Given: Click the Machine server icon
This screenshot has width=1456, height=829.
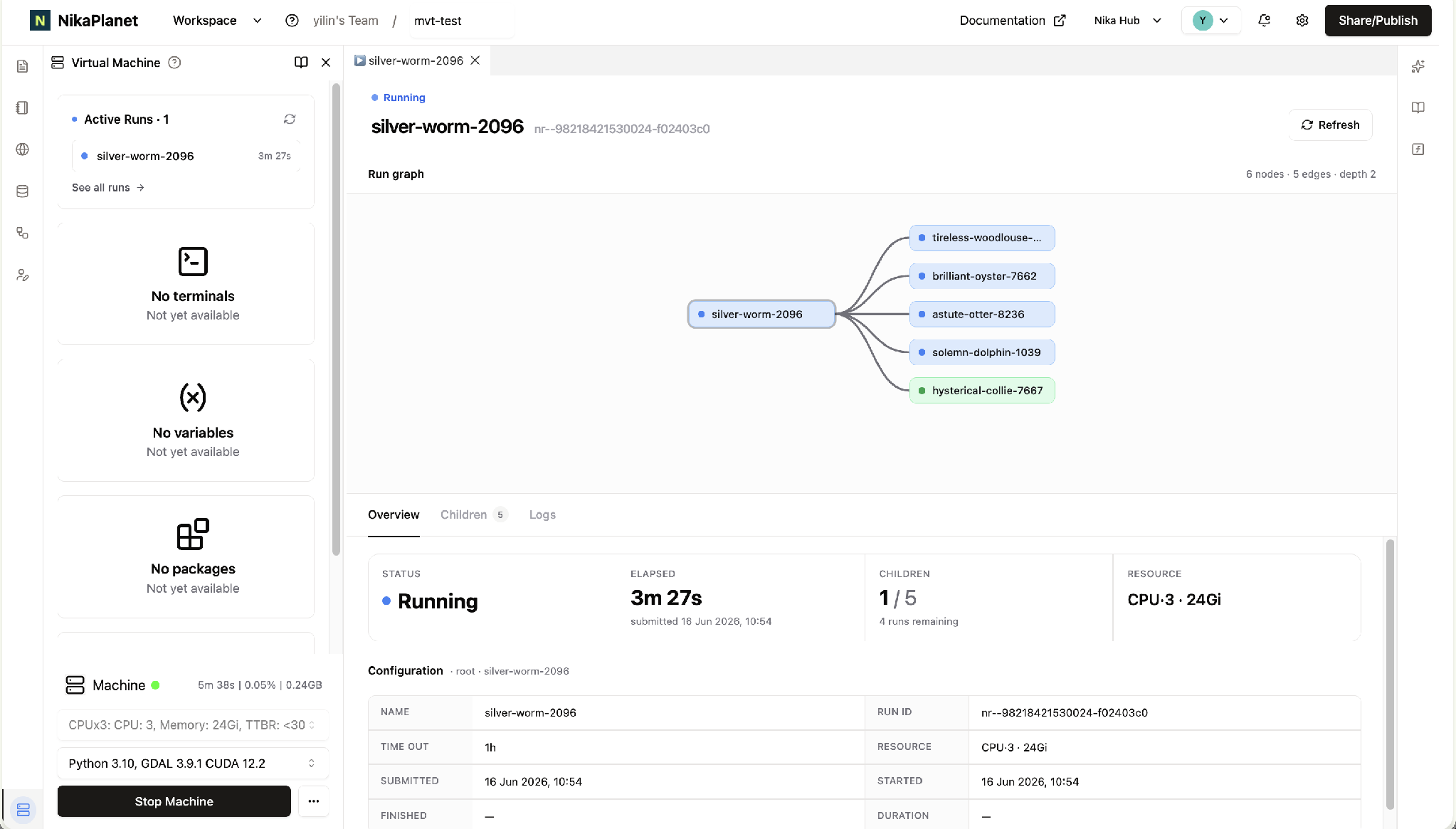Looking at the screenshot, I should (75, 685).
